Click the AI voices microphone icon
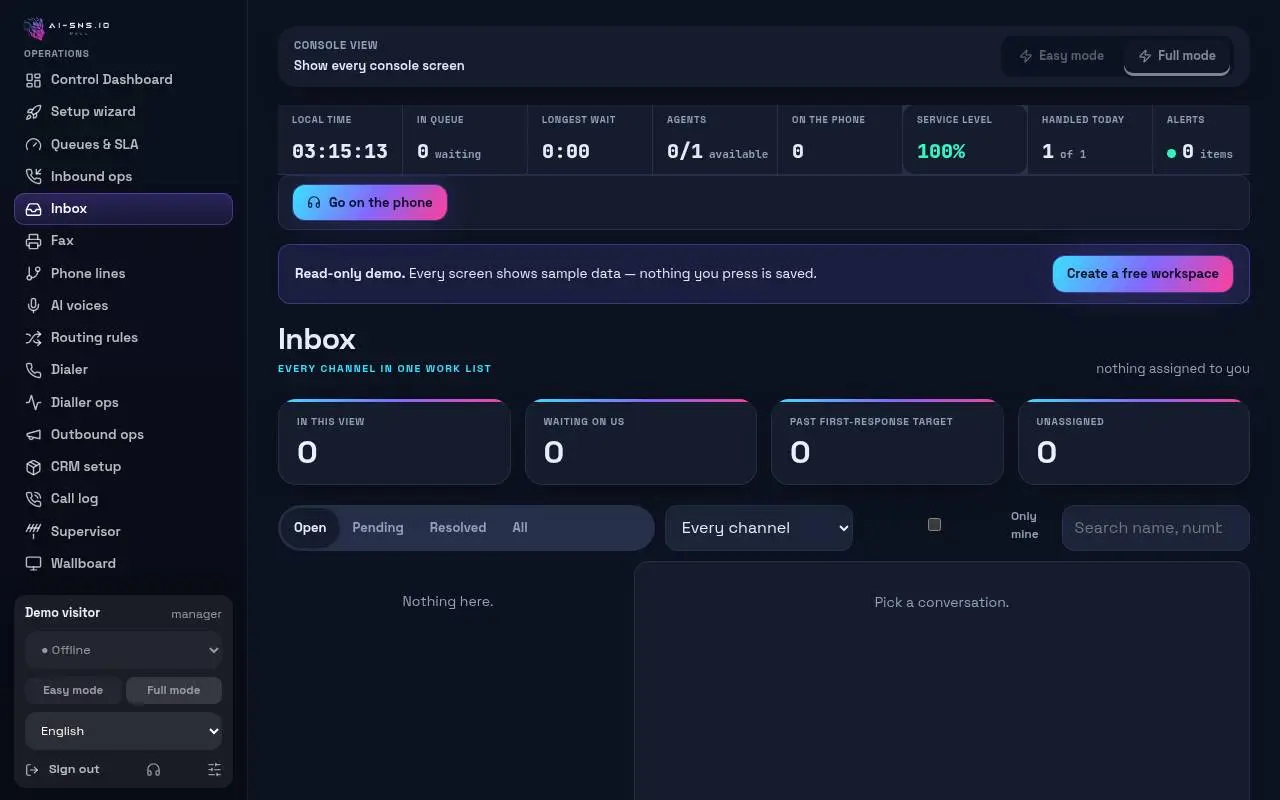The width and height of the screenshot is (1280, 800). point(33,305)
